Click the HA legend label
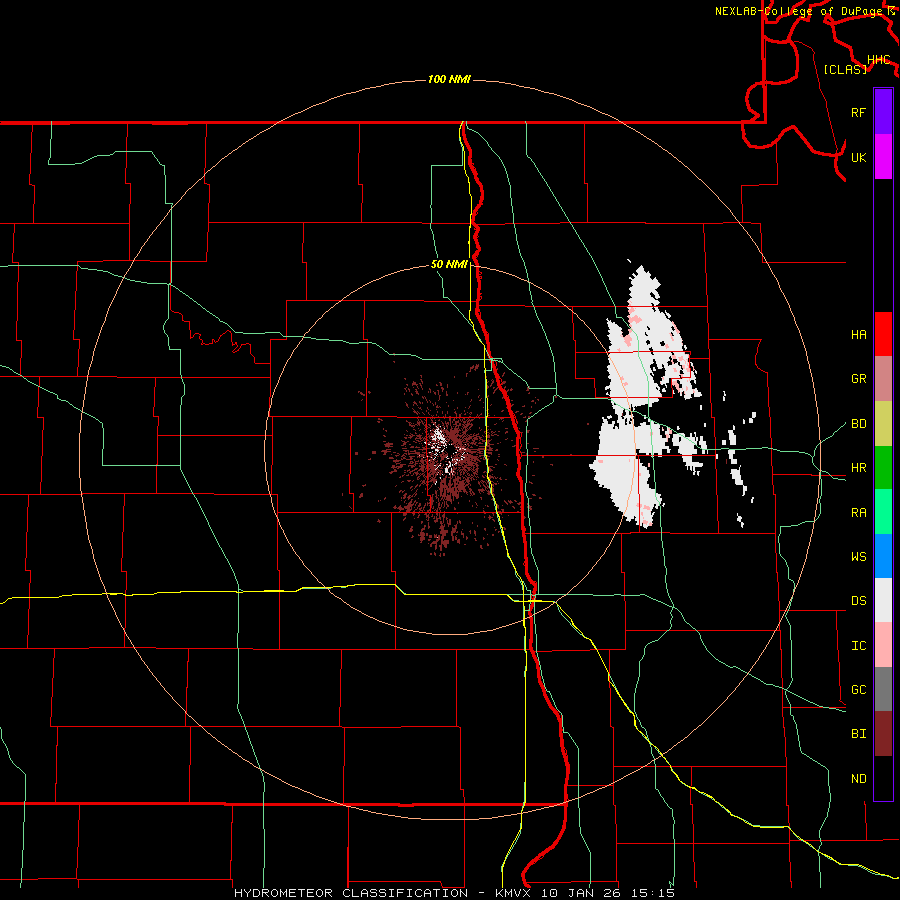The width and height of the screenshot is (900, 900). click(858, 335)
